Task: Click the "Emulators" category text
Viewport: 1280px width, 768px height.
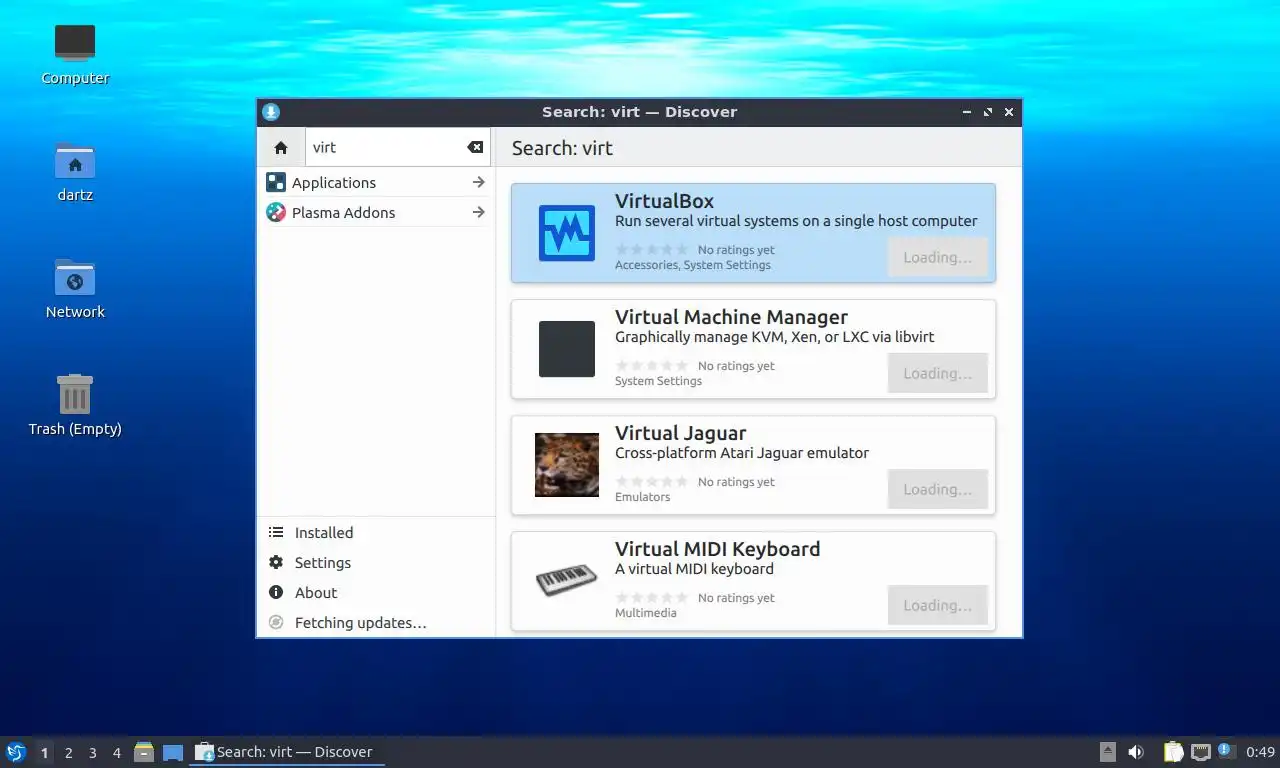Action: tap(642, 497)
